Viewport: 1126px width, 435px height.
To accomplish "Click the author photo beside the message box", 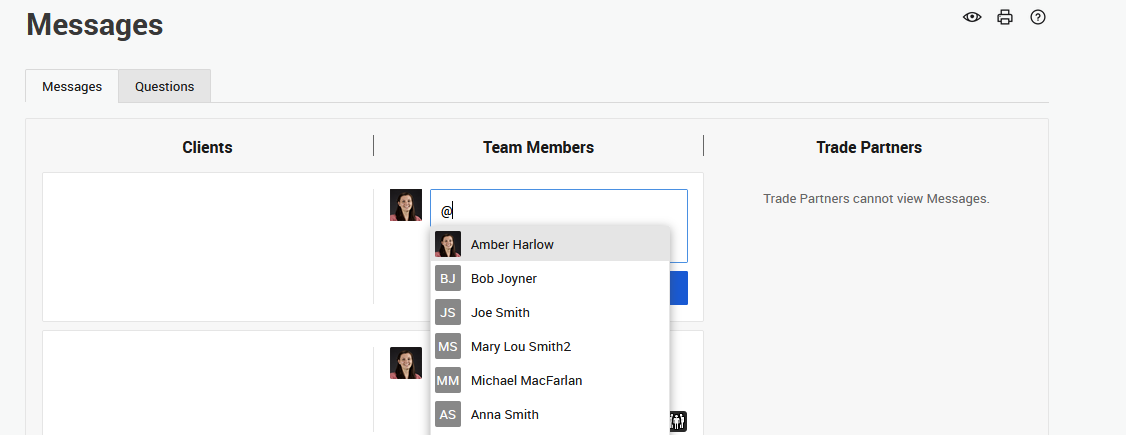I will coord(406,205).
